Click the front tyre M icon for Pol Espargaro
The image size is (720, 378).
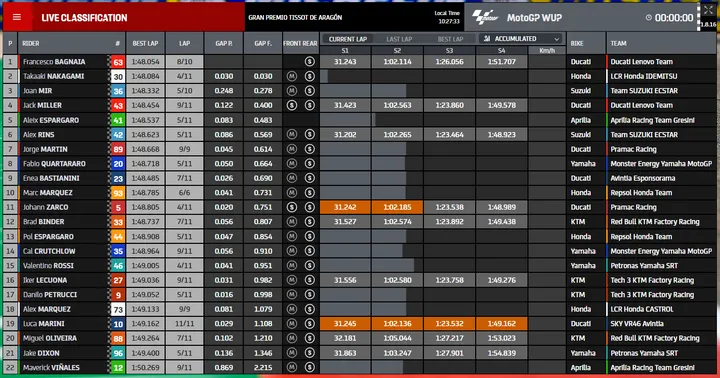[292, 237]
